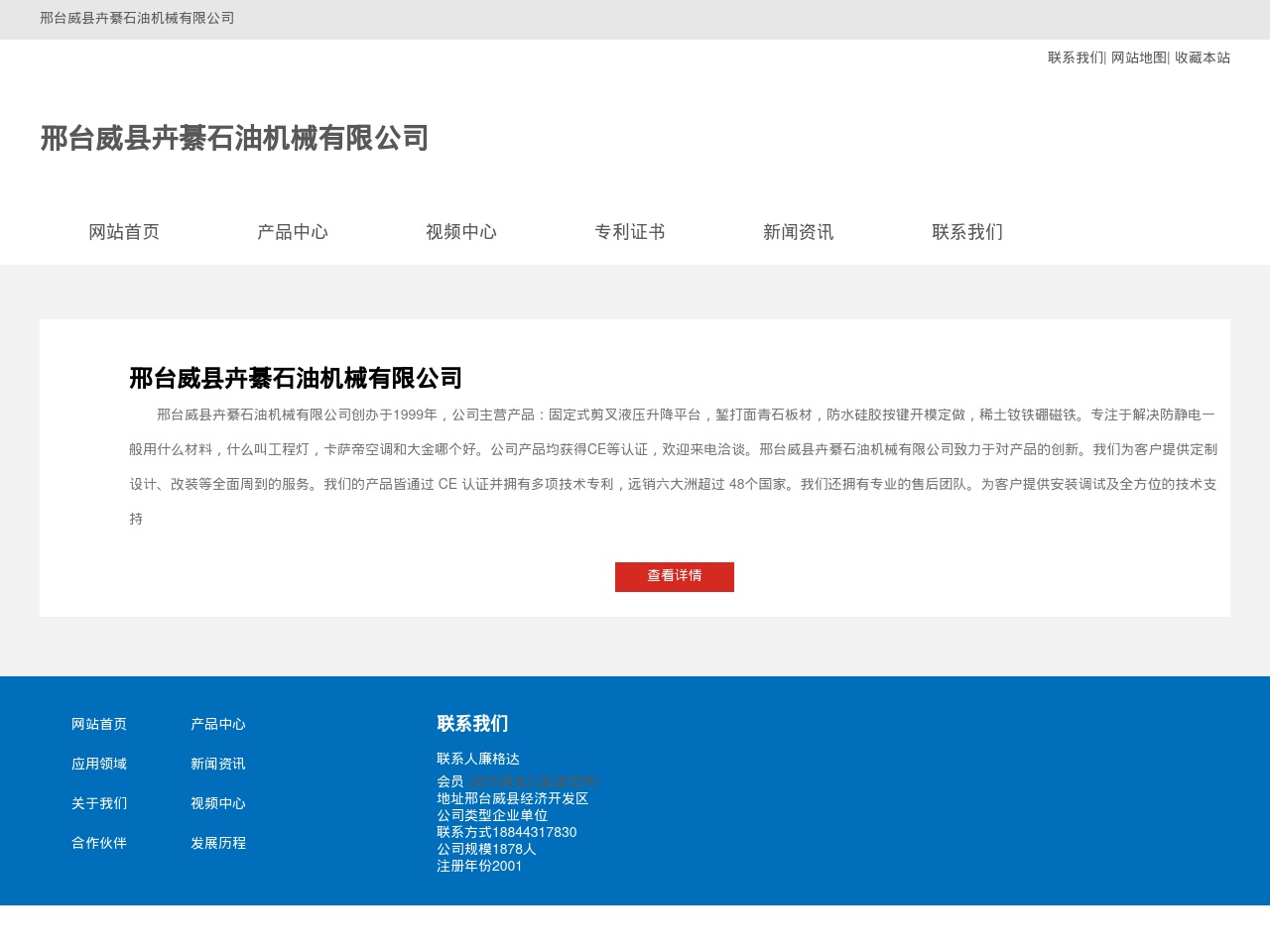1270x952 pixels.
Task: Open footer 新闻资讯 link
Action: [x=218, y=764]
